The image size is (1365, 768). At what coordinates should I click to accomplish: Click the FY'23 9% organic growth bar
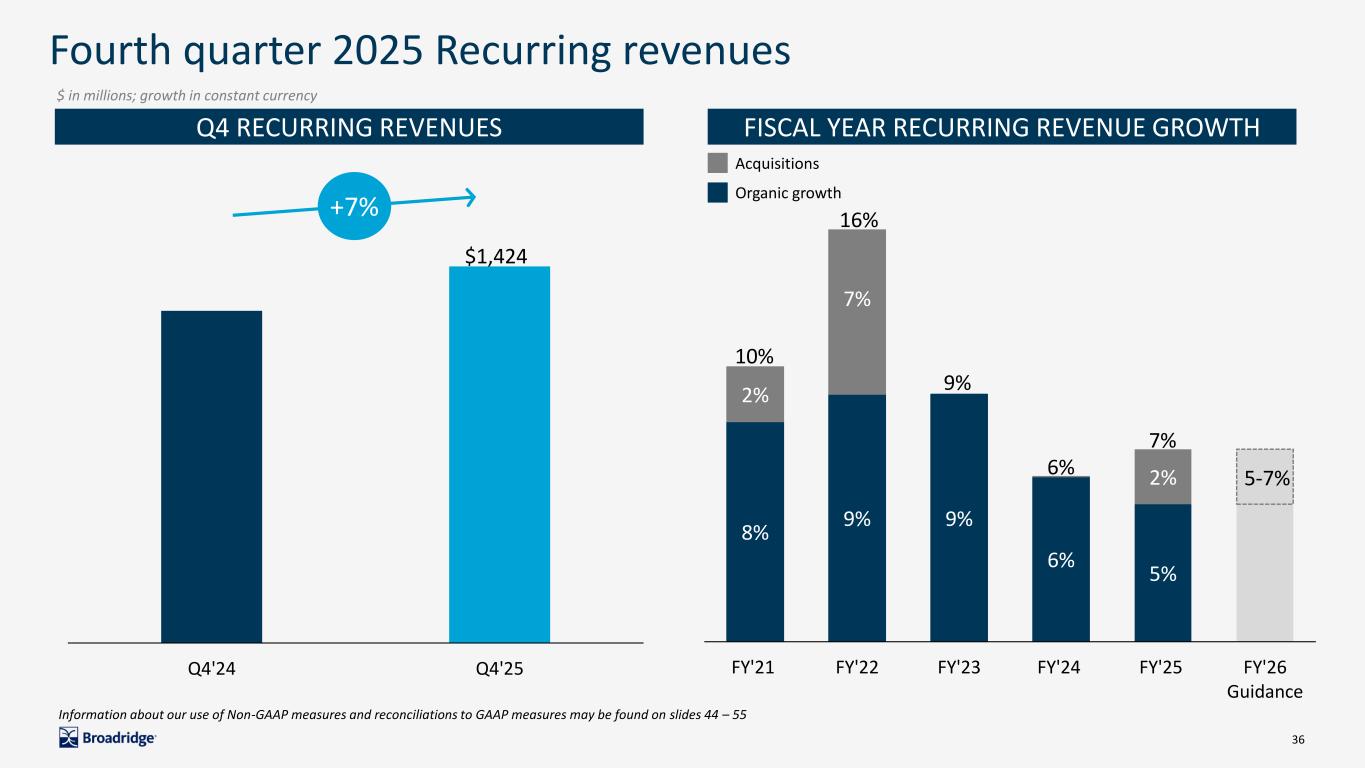click(x=959, y=517)
